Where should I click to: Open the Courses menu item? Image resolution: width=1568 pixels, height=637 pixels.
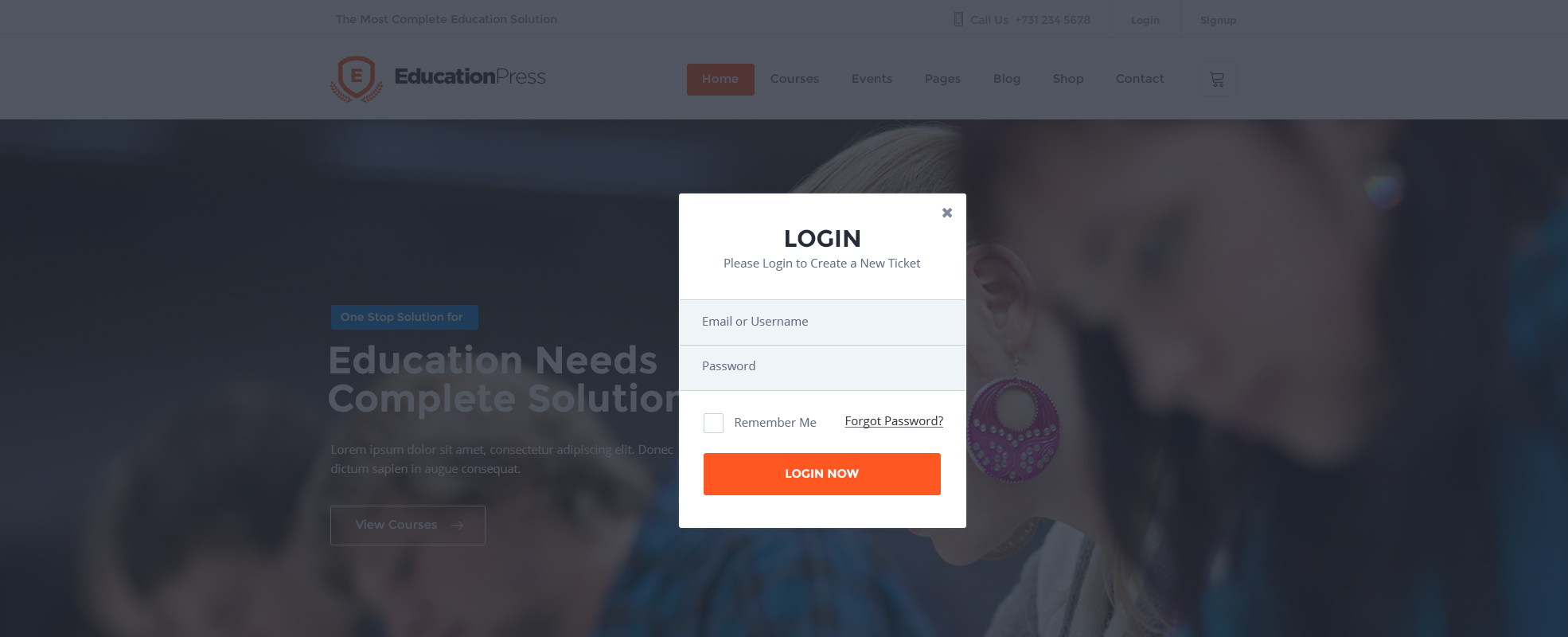[794, 79]
